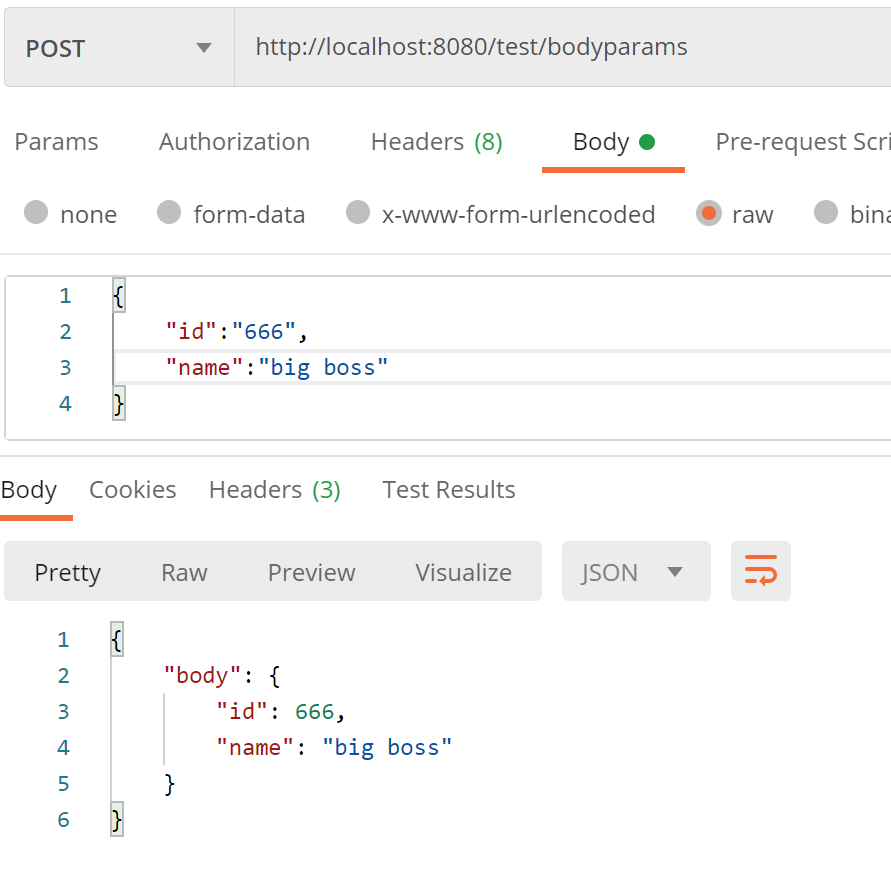This screenshot has width=891, height=875.
Task: Select the raw body radio option
Action: (x=709, y=213)
